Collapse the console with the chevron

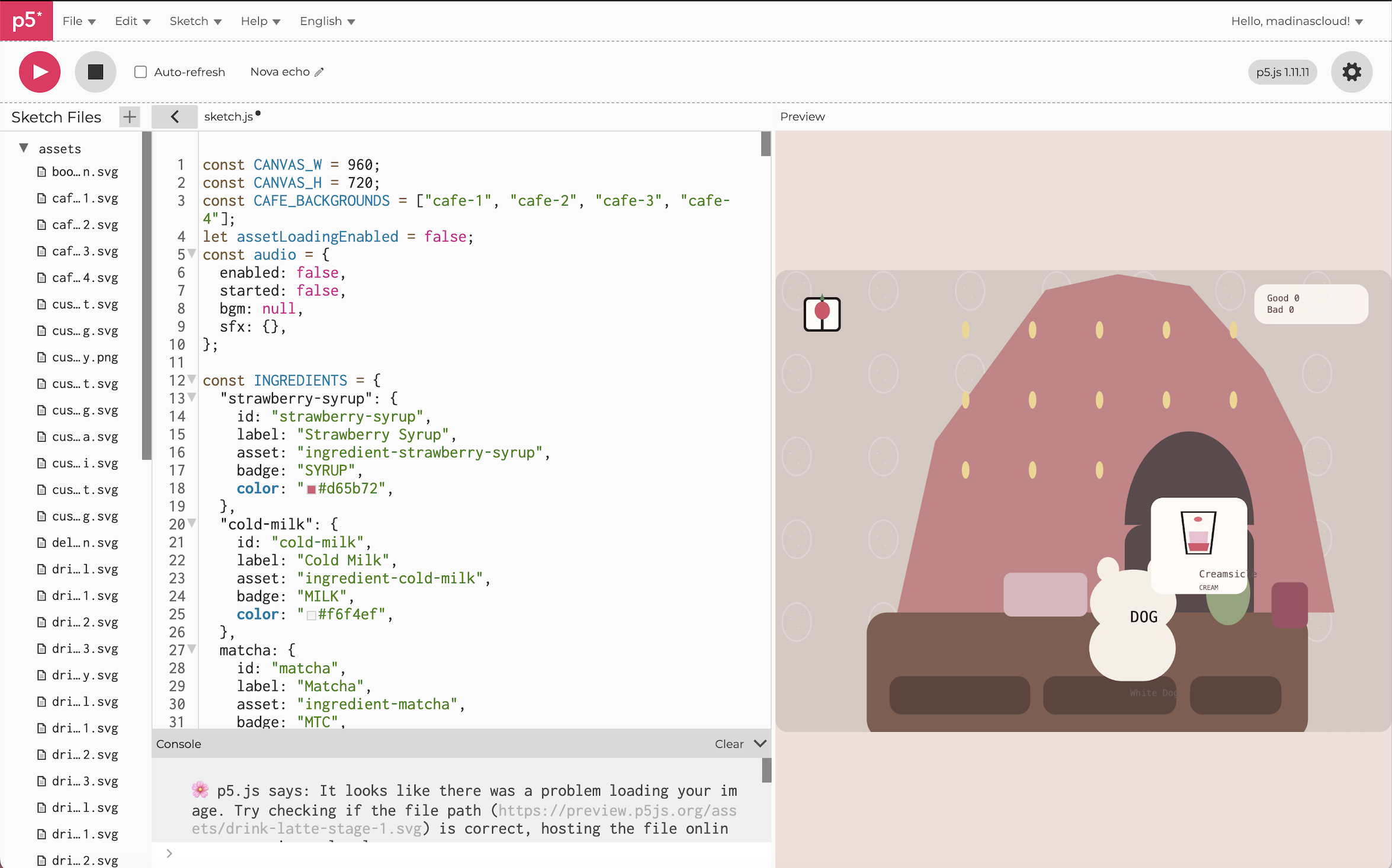tap(760, 744)
